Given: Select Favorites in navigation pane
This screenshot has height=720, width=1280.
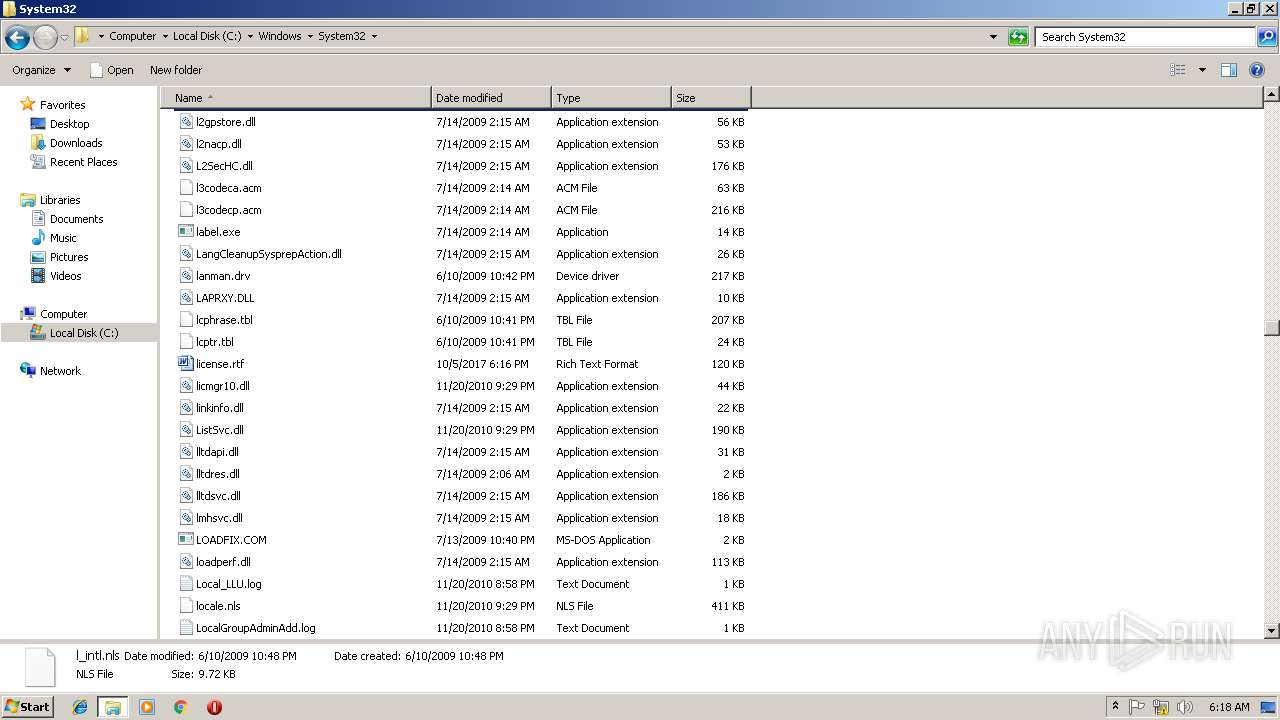Looking at the screenshot, I should pyautogui.click(x=62, y=105).
